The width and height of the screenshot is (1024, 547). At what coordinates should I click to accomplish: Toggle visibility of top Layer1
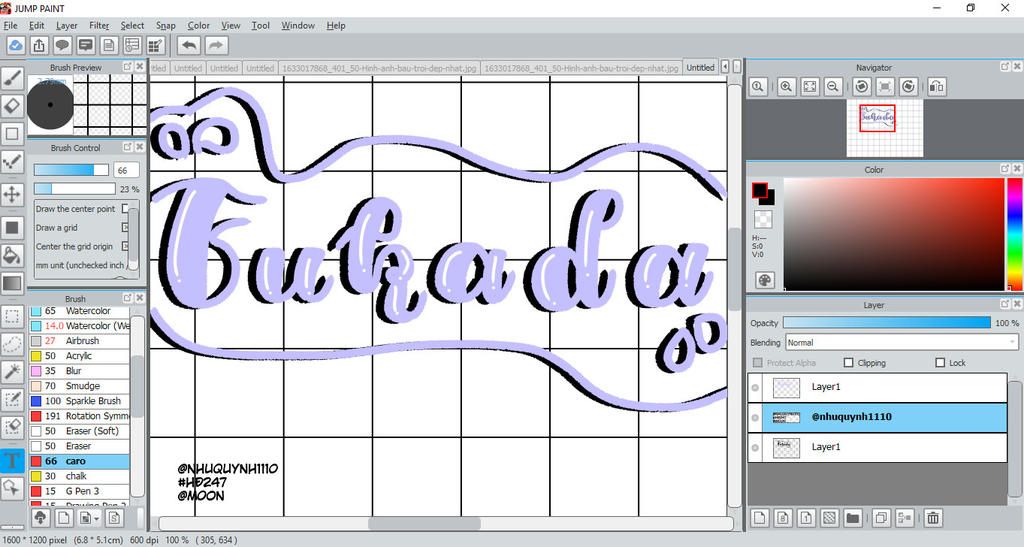click(755, 388)
